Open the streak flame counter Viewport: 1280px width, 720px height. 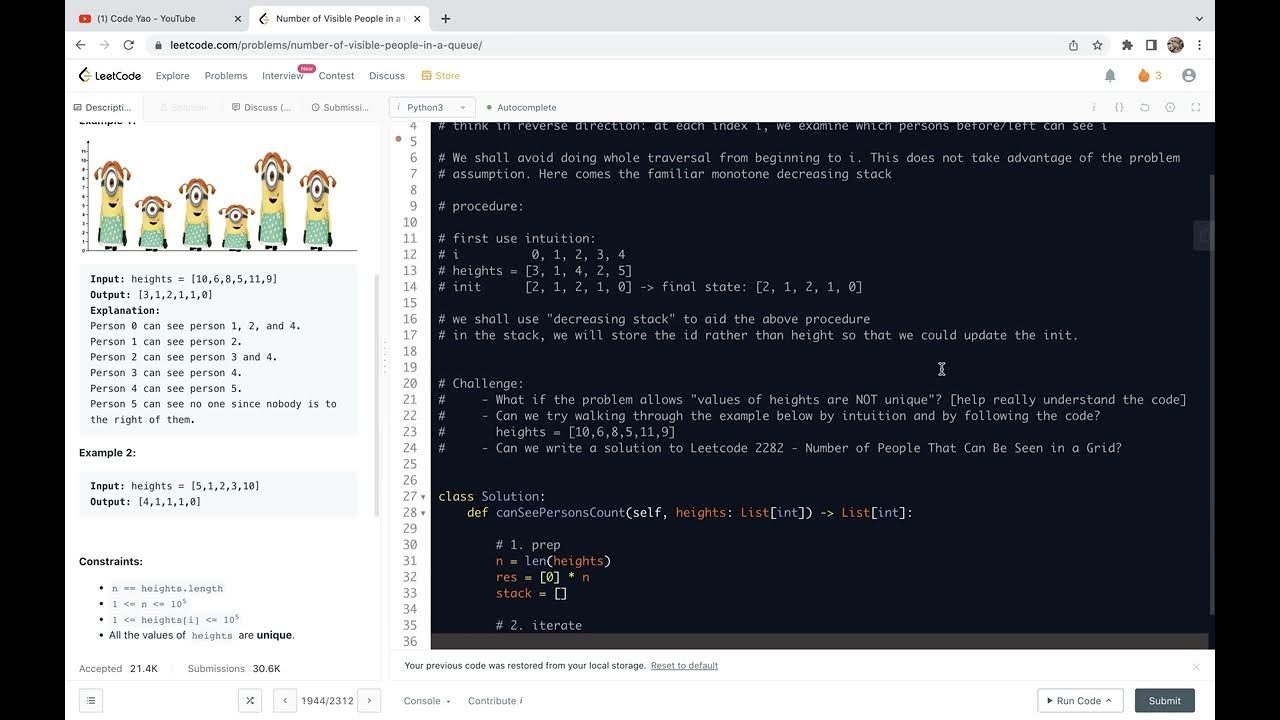tap(1150, 75)
